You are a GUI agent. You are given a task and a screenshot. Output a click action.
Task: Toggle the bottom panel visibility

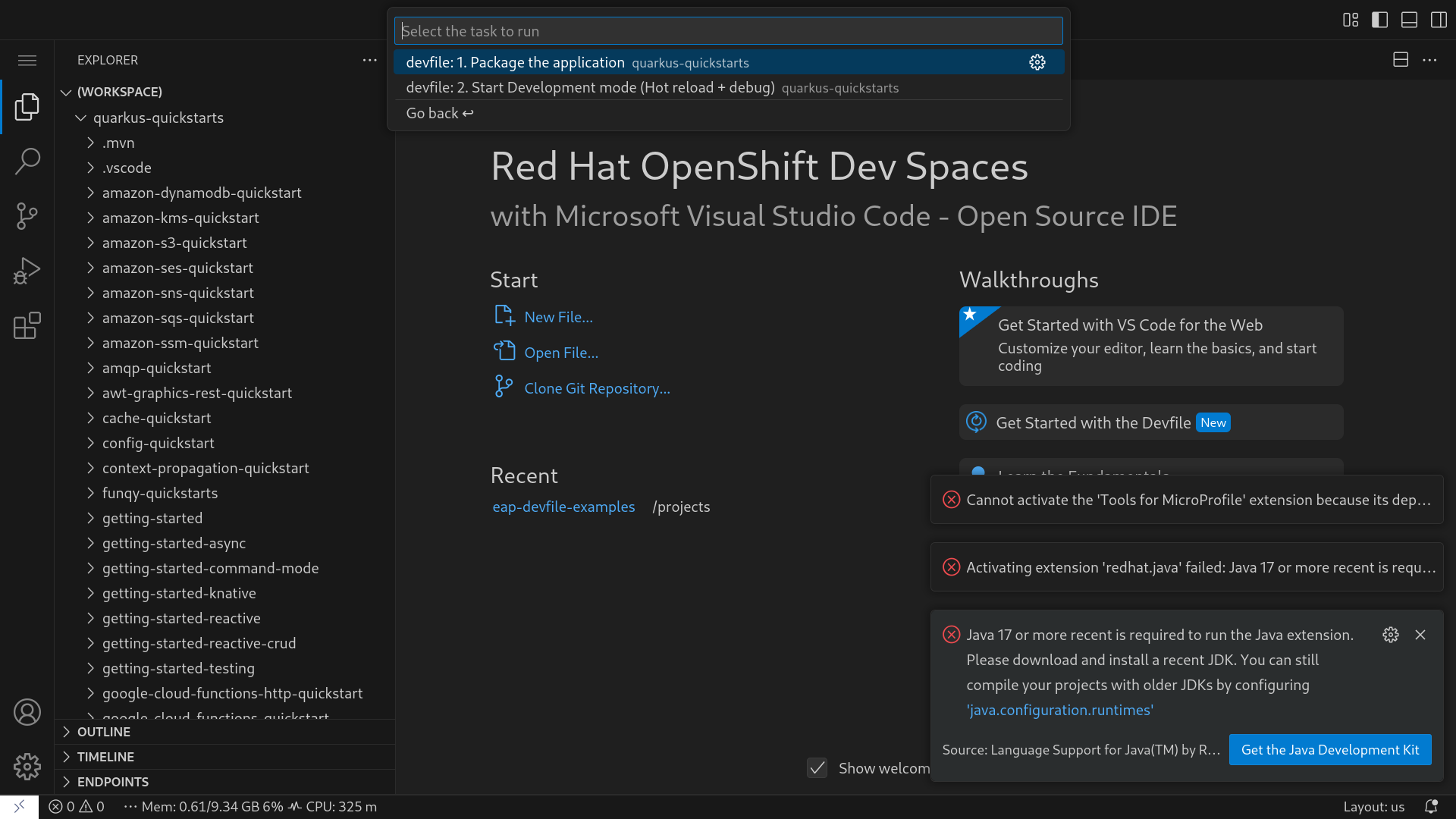coord(1409,20)
